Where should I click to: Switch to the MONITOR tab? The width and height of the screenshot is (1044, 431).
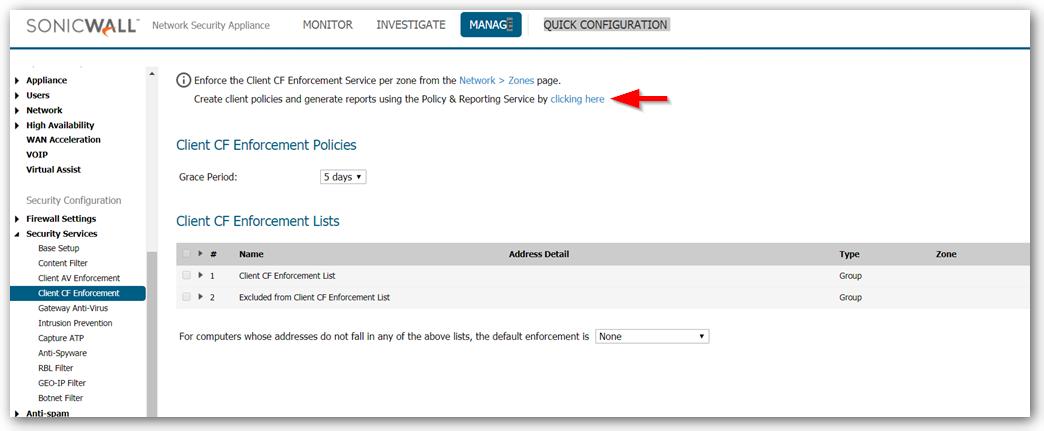pos(328,25)
